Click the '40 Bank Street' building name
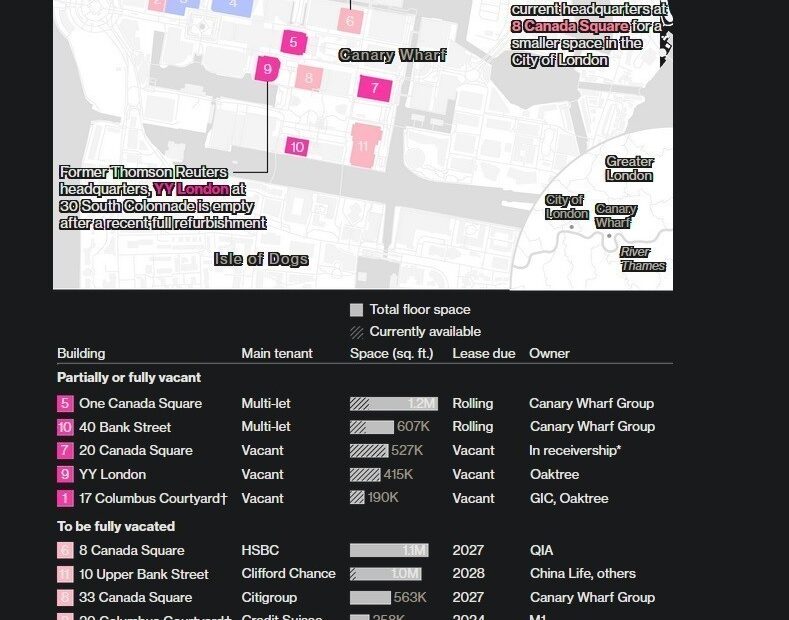789x620 pixels. (125, 427)
